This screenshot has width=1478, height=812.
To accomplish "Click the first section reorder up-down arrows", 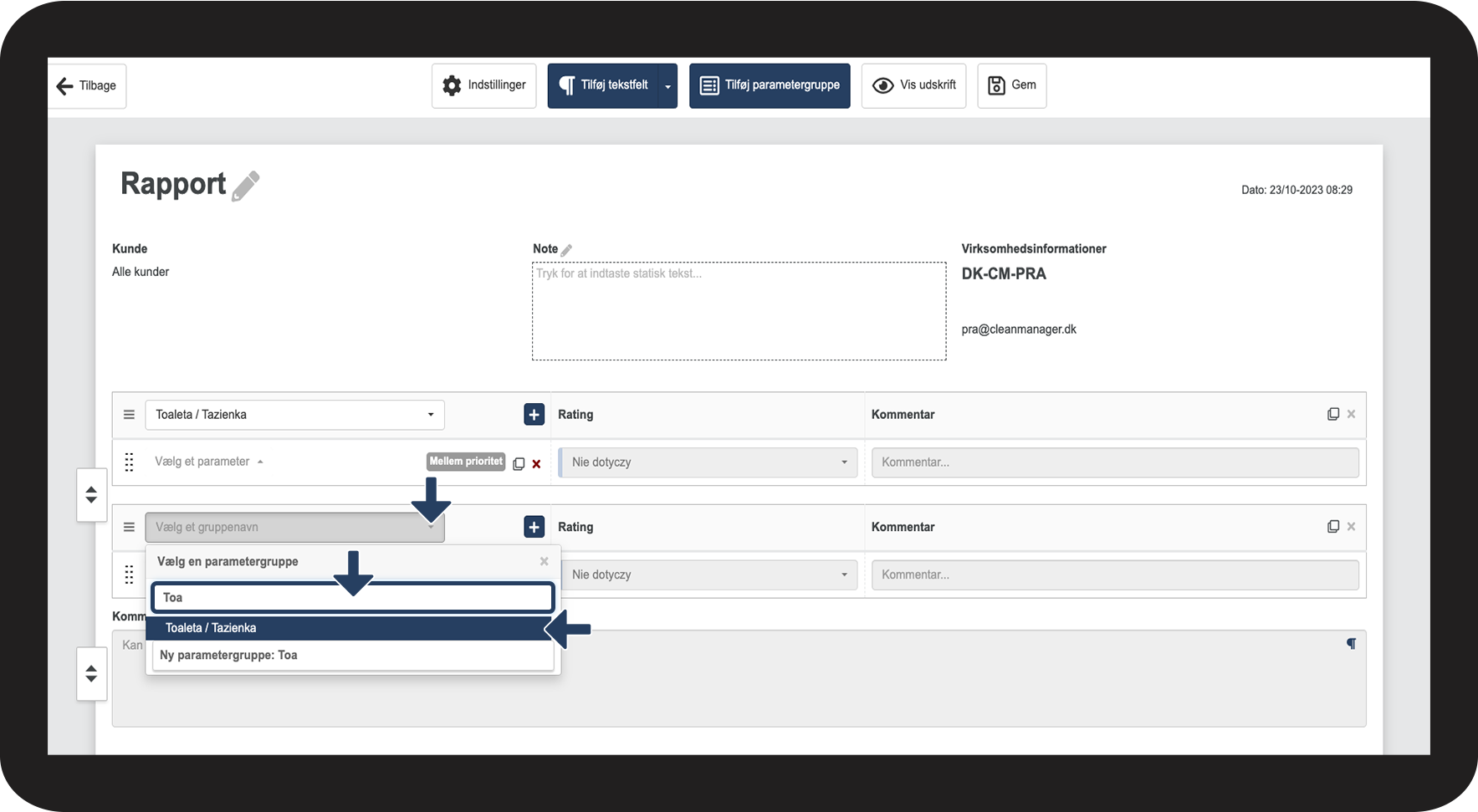I will click(x=91, y=495).
